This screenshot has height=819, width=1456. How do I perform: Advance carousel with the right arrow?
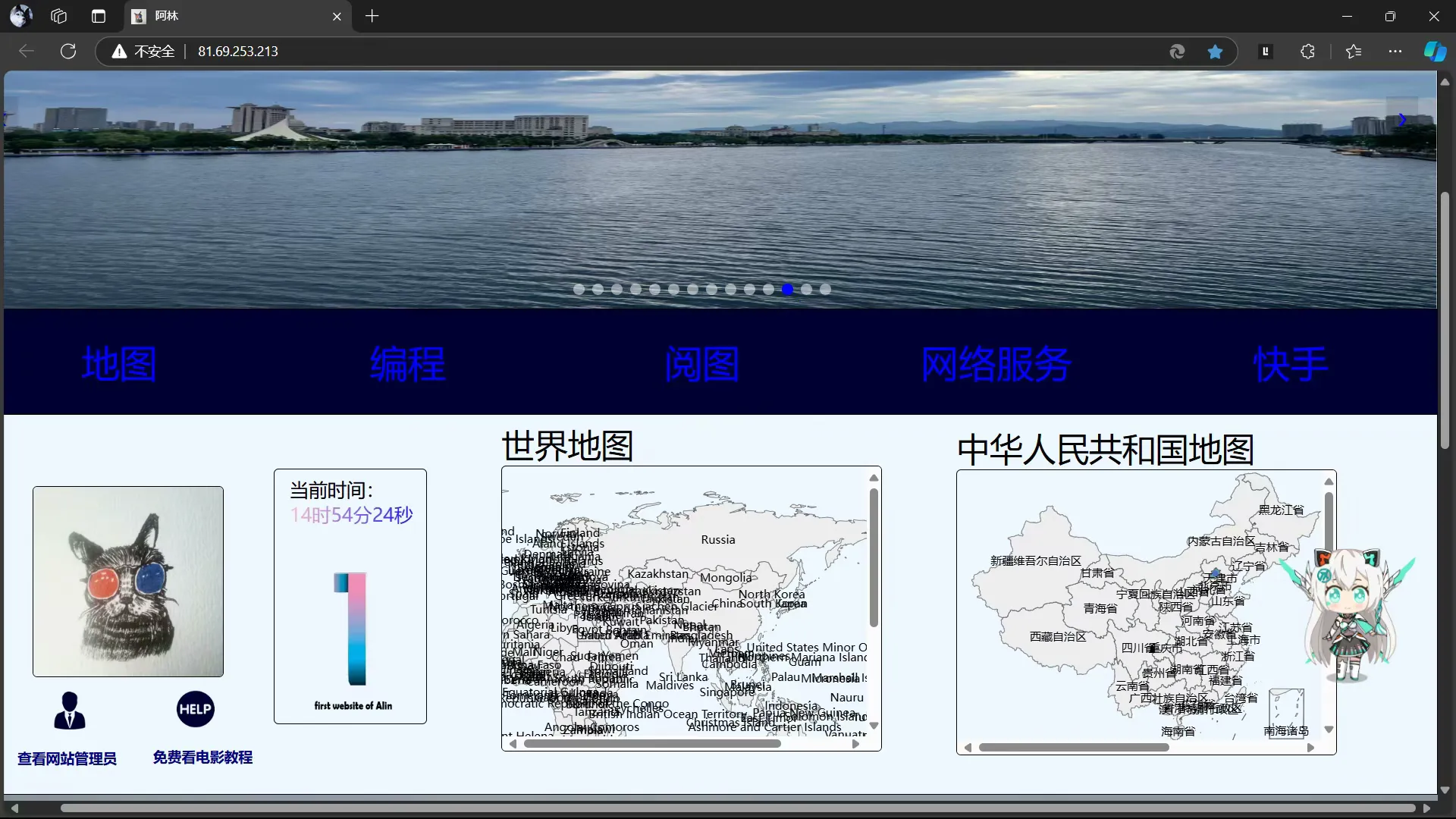[1401, 120]
